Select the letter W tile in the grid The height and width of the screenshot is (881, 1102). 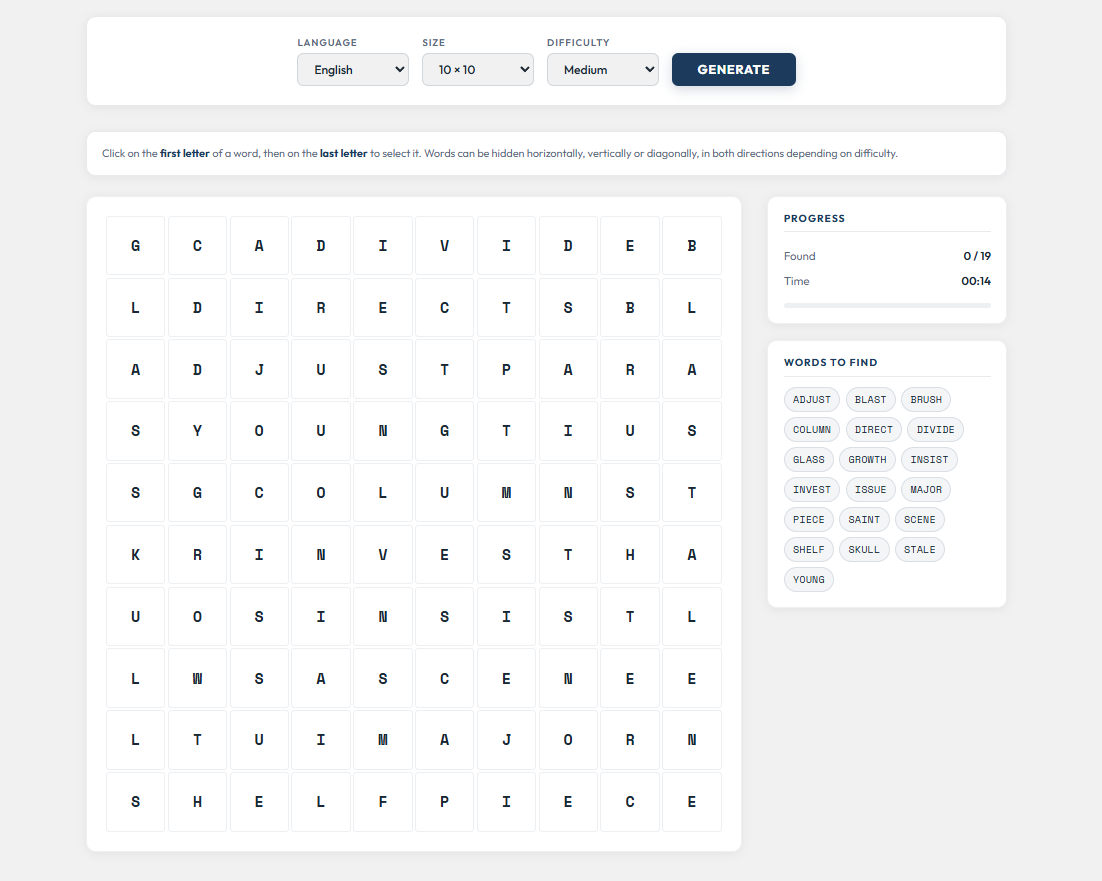coord(197,678)
